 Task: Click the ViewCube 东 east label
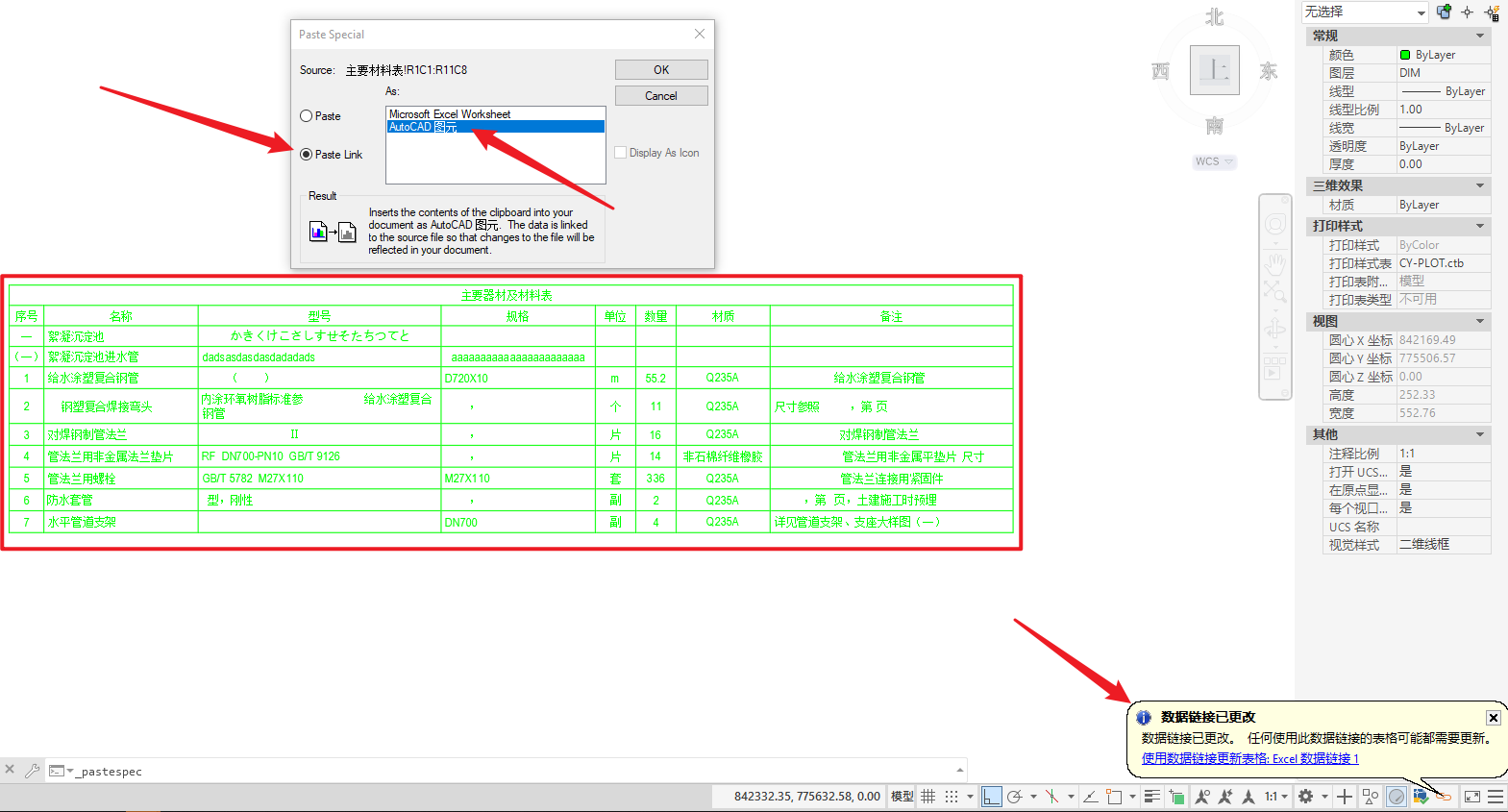coord(1269,71)
